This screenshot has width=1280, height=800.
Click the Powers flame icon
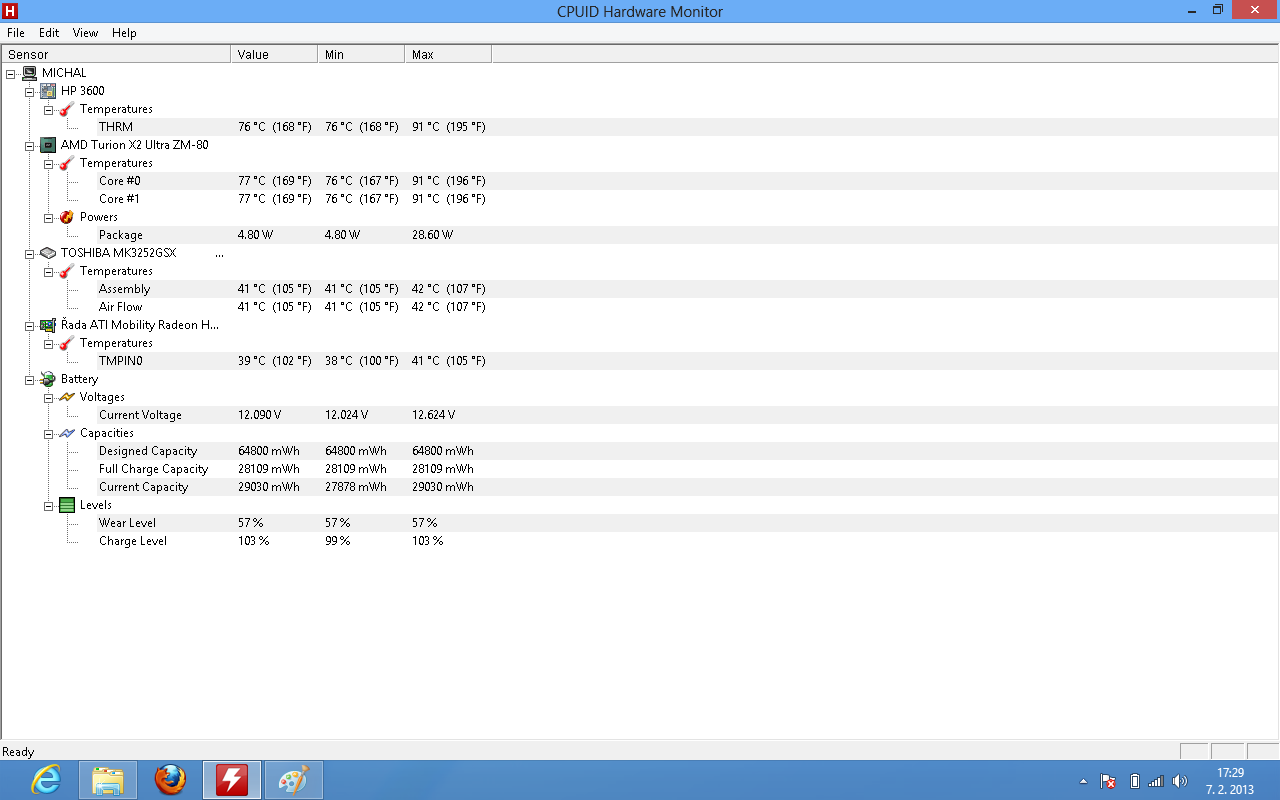67,217
